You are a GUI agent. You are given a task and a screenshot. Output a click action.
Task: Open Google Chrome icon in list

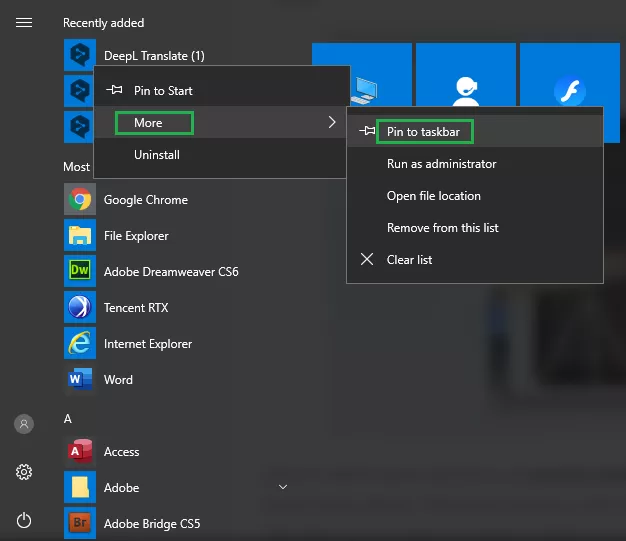point(80,199)
